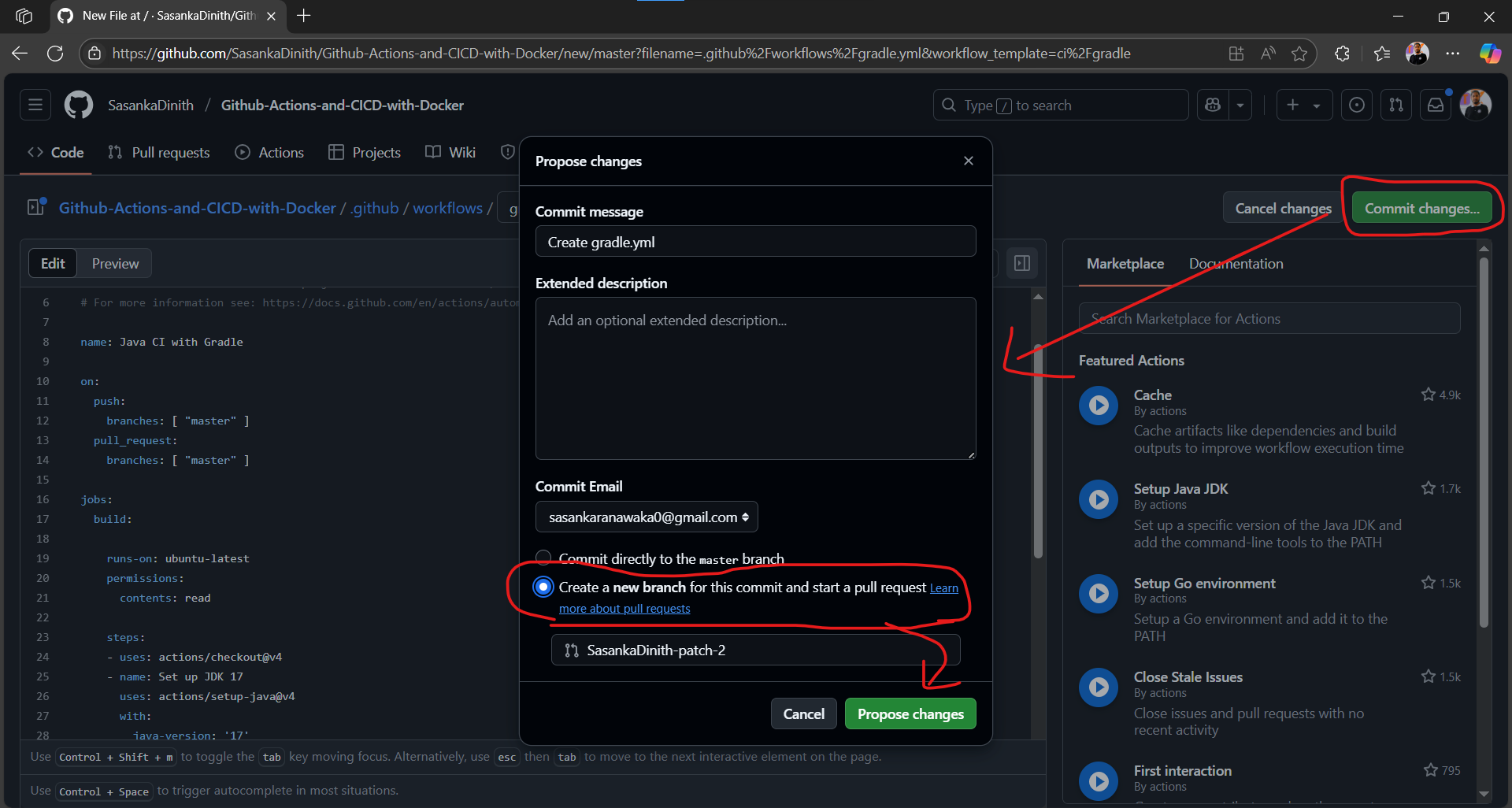Click the panel toggle icon beside the editor
Viewport: 1512px width, 808px height.
coord(1022,263)
